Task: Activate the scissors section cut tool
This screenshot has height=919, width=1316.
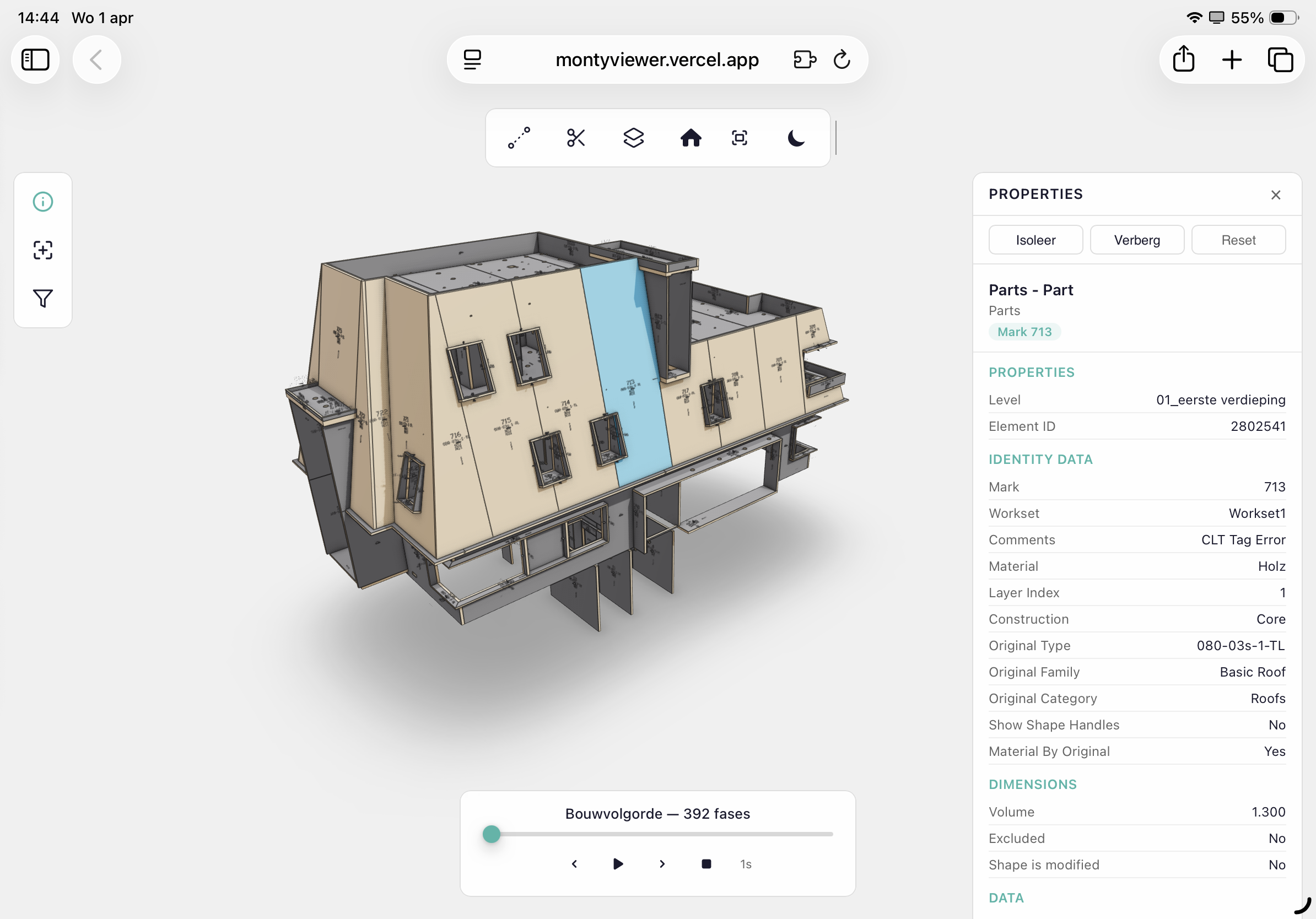Action: [x=575, y=138]
